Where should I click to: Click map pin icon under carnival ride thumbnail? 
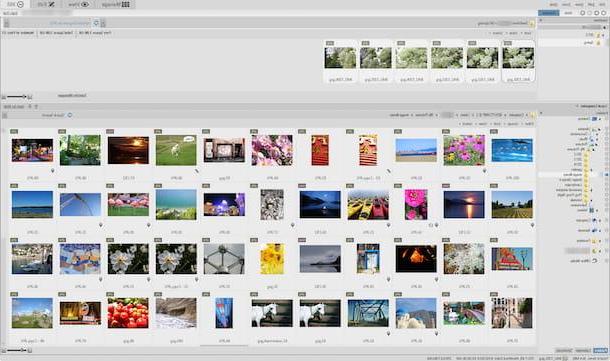coord(53,170)
